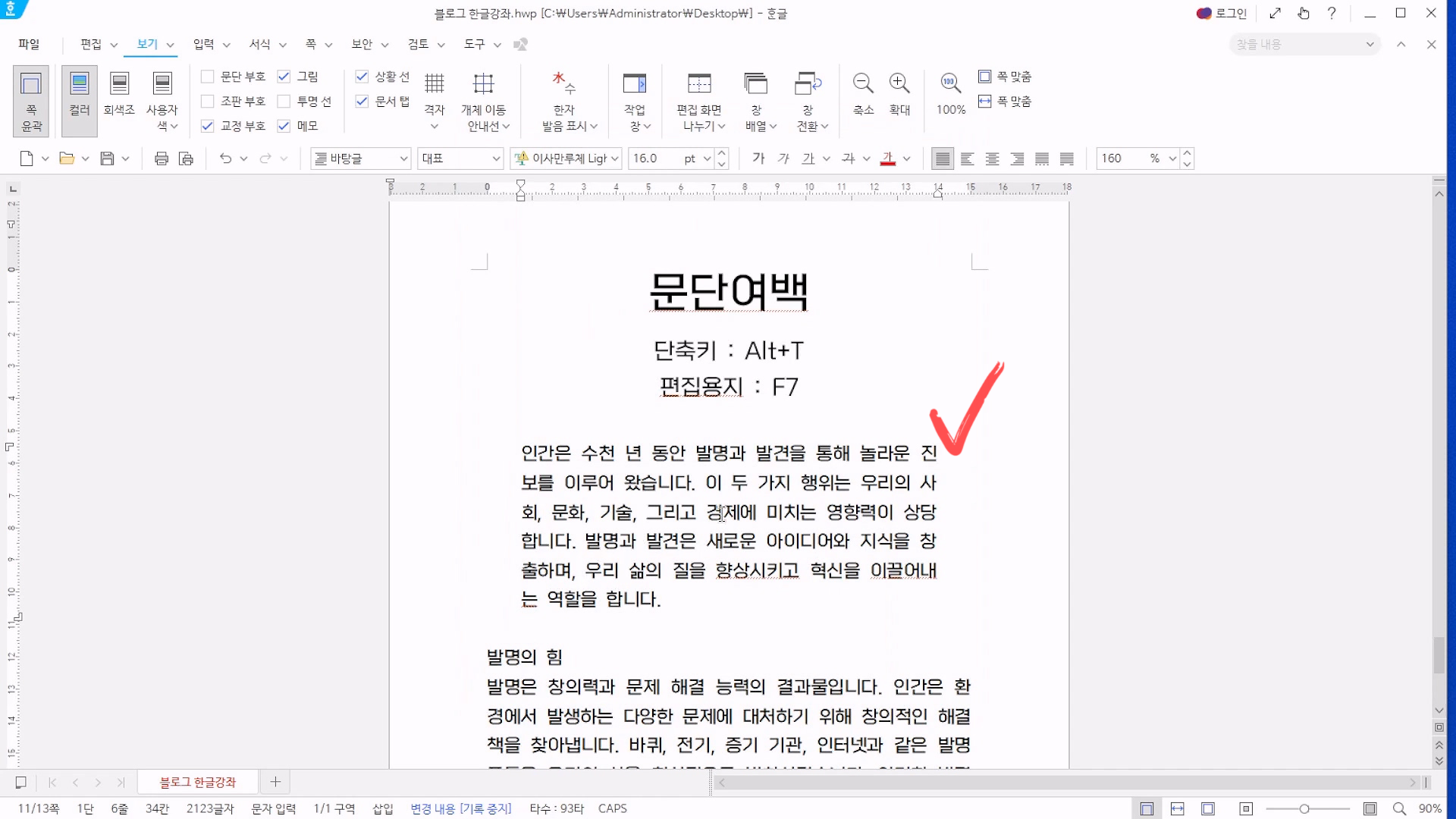Click the 쪽 맞춤 fit page button

pos(1005,77)
